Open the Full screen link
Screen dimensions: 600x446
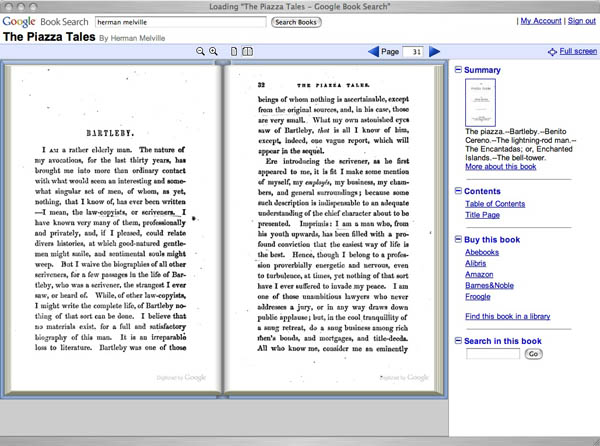pos(578,51)
